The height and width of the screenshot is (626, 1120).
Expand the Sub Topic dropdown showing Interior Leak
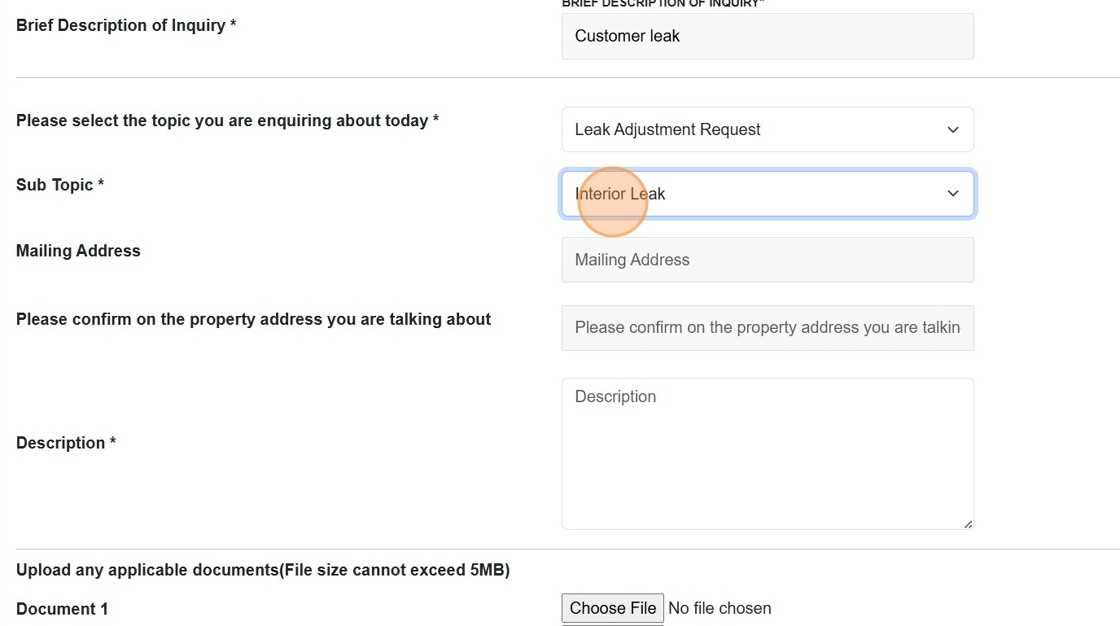[766, 193]
